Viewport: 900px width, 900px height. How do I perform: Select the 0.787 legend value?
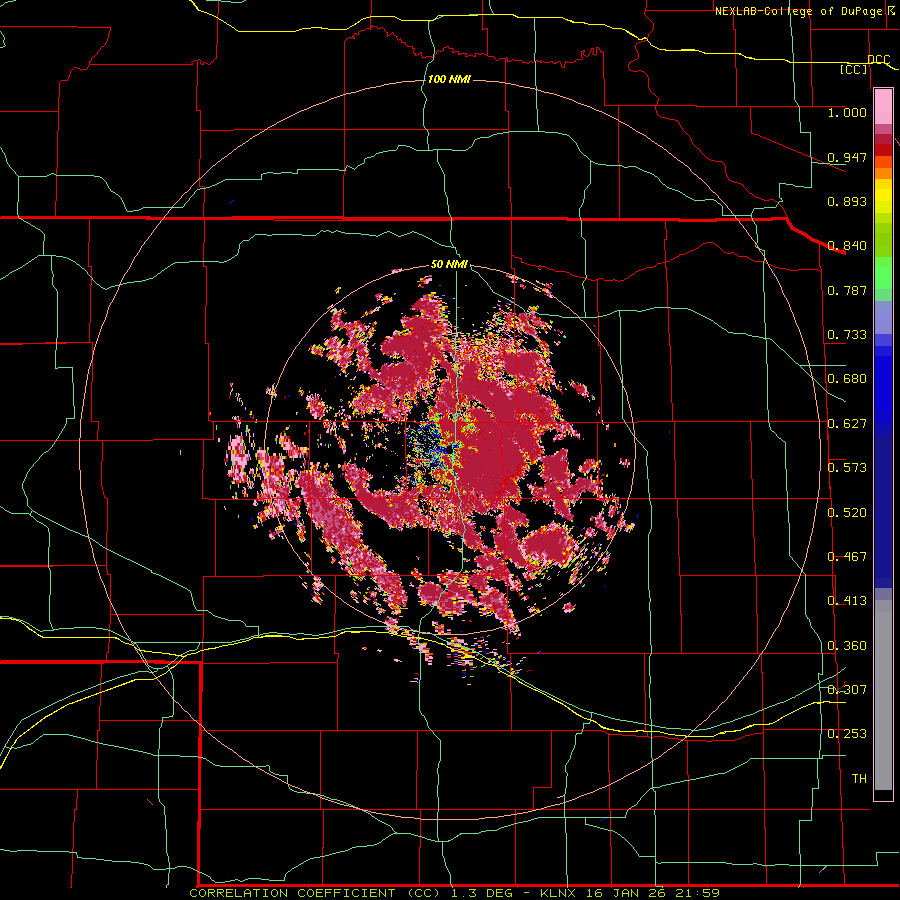pos(847,290)
